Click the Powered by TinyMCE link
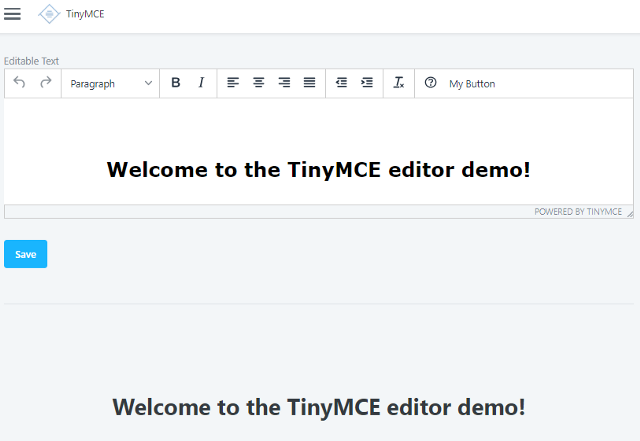 (578, 212)
